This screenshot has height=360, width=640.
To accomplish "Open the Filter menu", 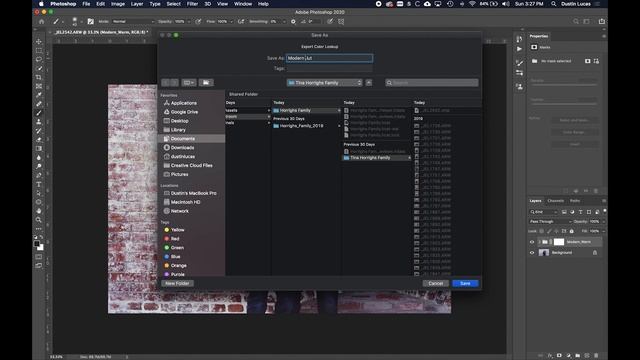I will 192,4.
